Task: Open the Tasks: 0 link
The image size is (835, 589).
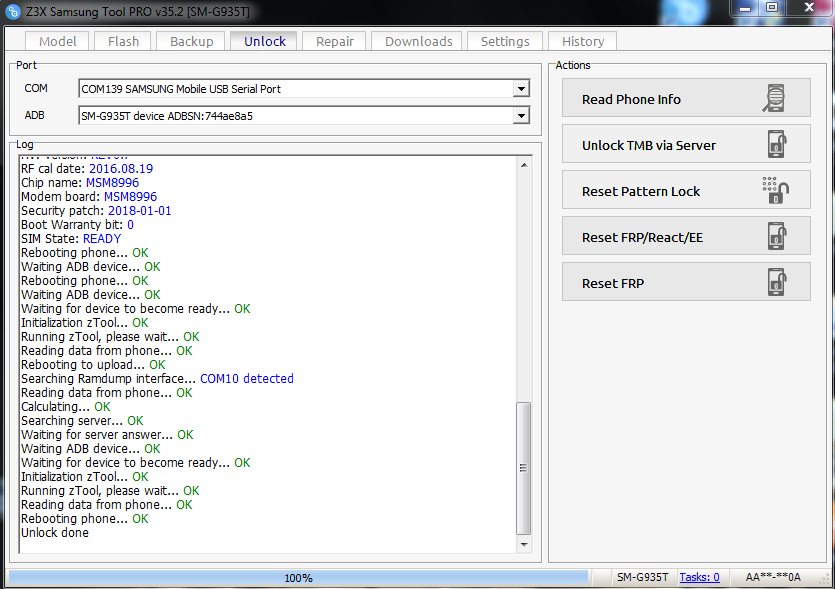Action: [x=699, y=577]
